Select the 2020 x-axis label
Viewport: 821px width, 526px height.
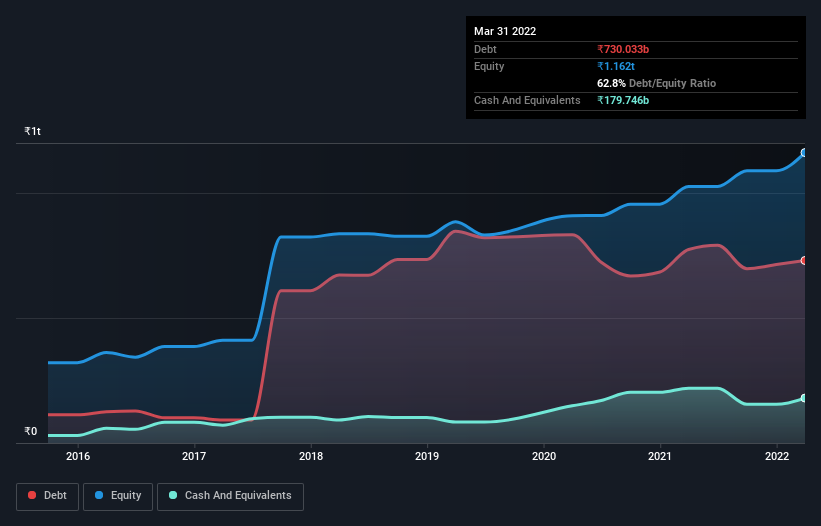pyautogui.click(x=544, y=456)
